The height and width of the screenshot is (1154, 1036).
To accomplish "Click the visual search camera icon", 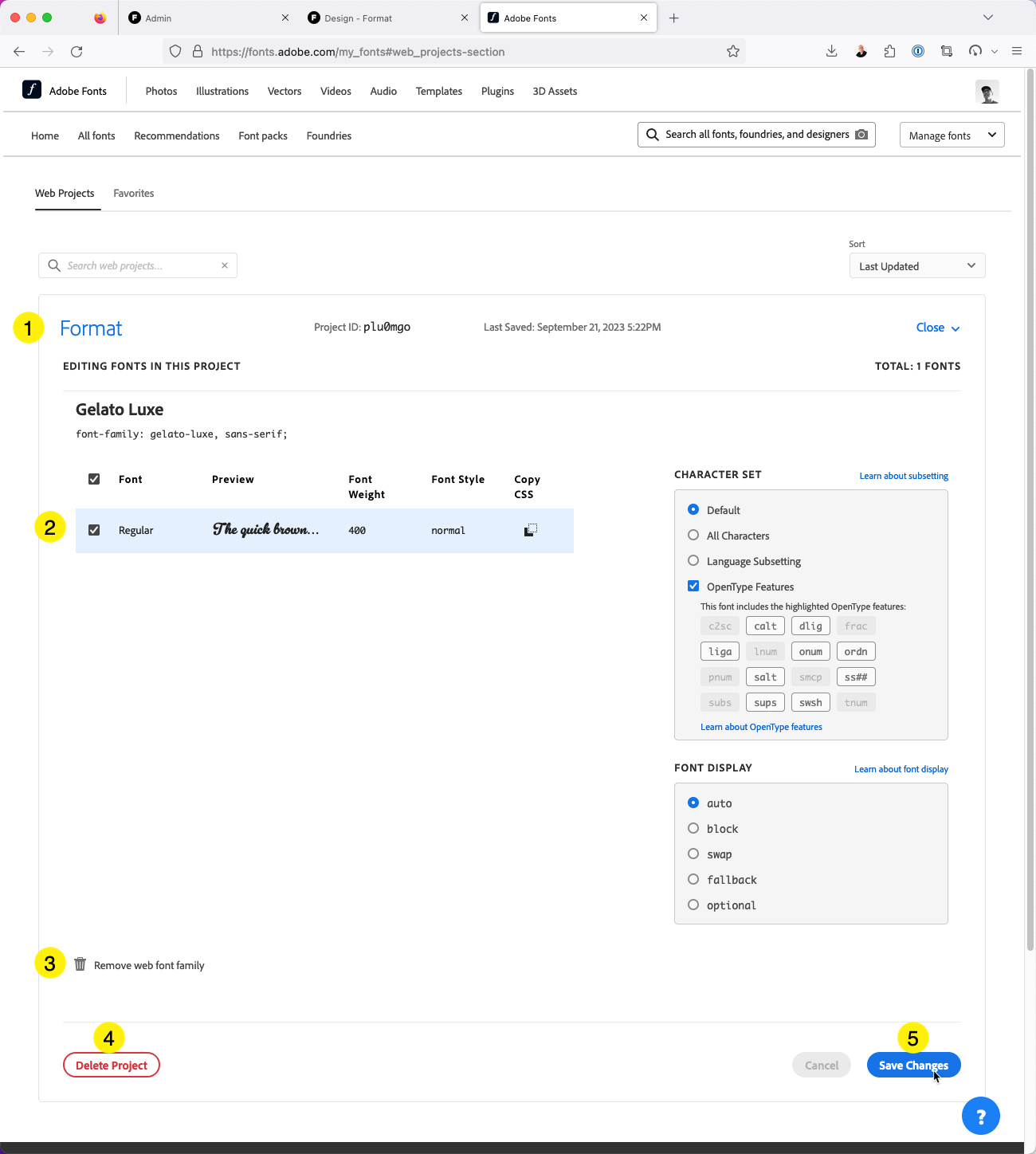I will coord(861,135).
